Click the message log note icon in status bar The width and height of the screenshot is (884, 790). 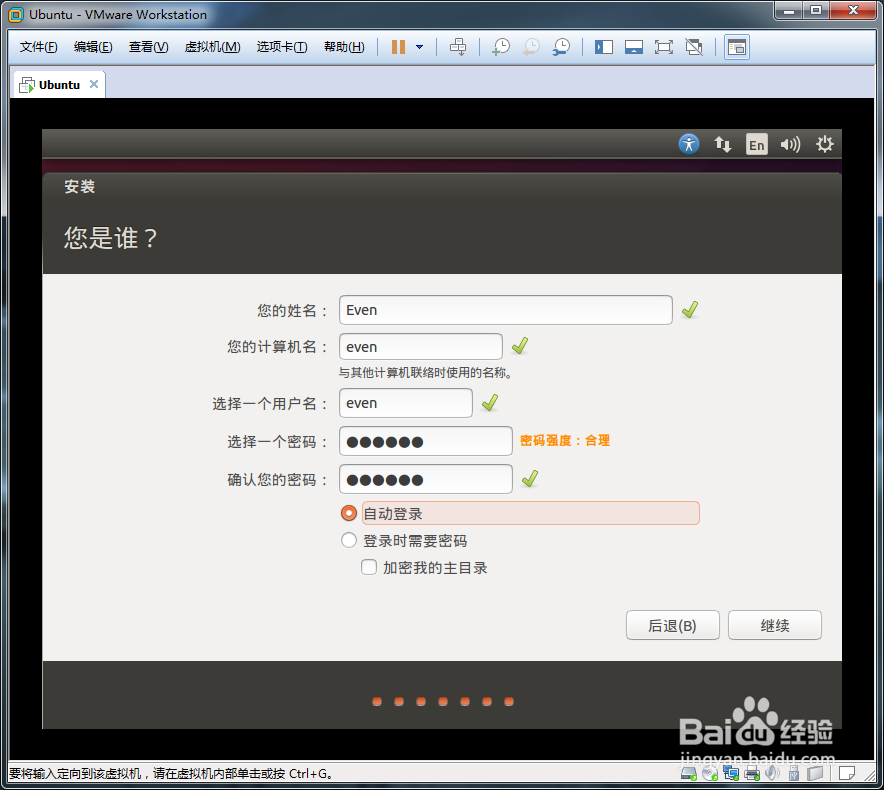(847, 774)
